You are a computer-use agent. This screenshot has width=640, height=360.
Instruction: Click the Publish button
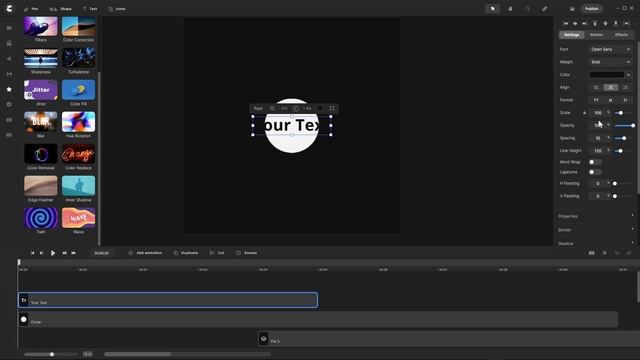591,9
